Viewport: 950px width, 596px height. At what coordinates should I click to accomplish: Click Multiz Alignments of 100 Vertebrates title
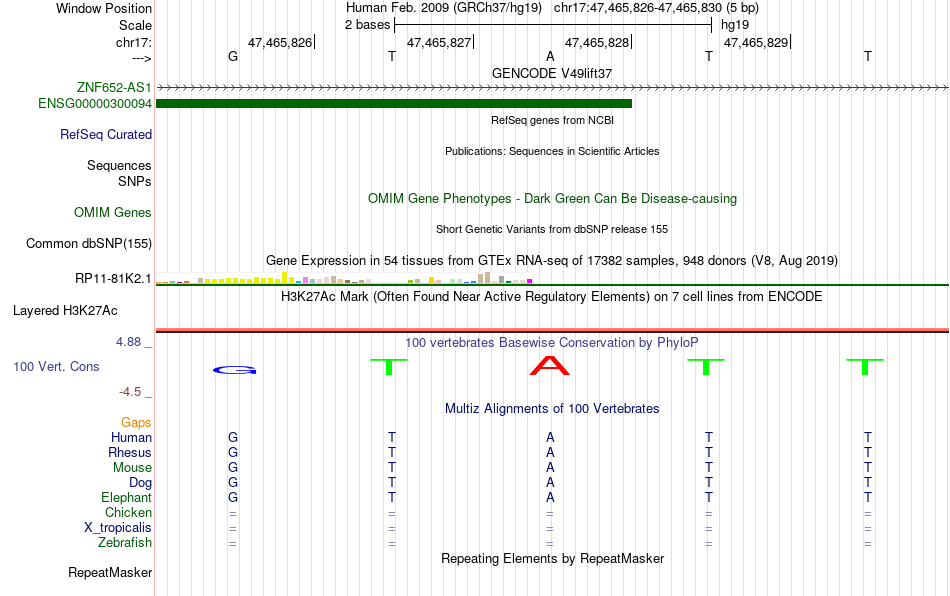point(552,409)
